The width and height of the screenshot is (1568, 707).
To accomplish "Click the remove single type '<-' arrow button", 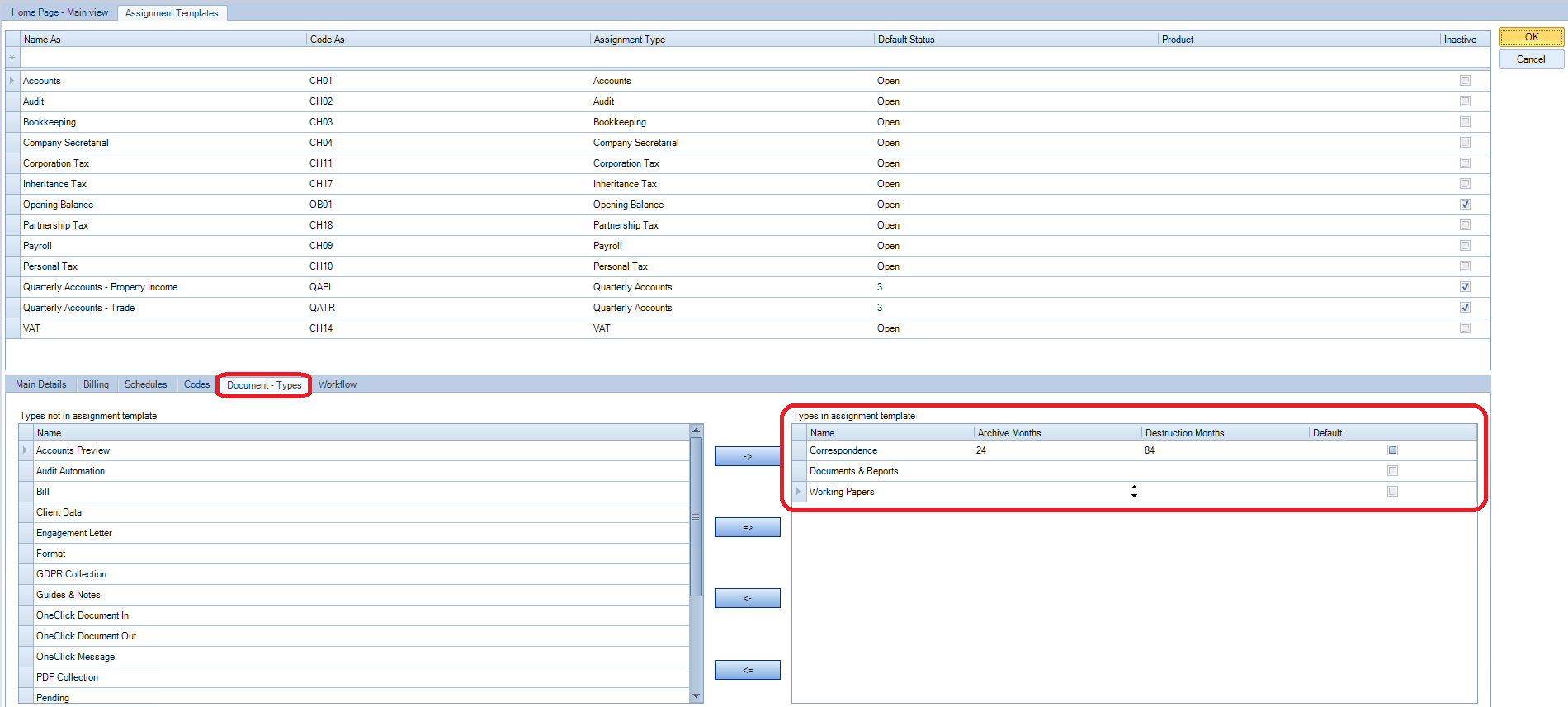I will pos(747,598).
